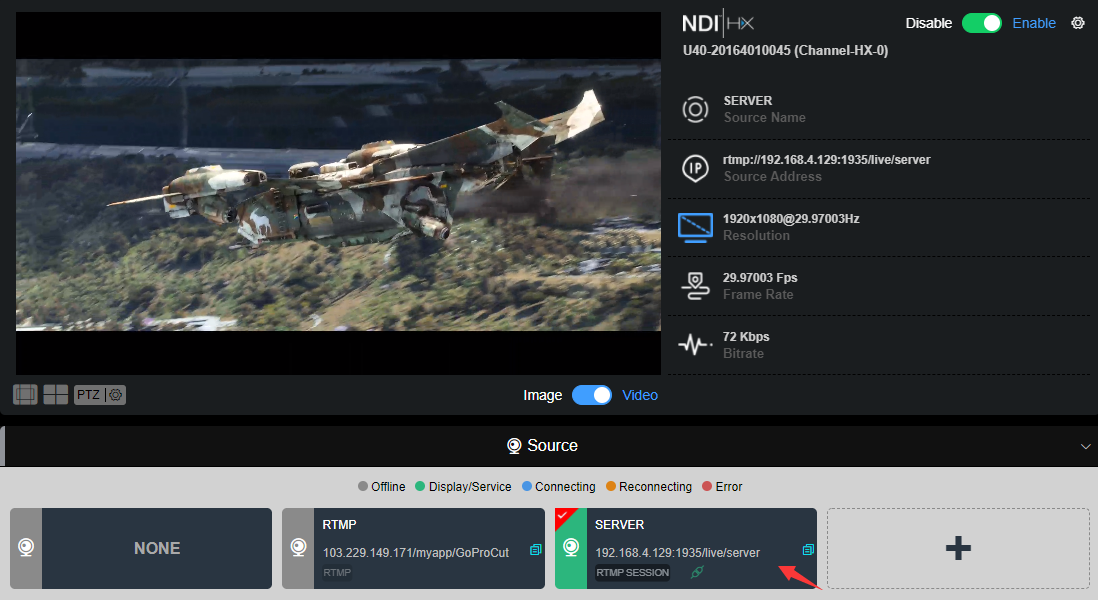The image size is (1098, 600).
Task: Click the gray Offline status dot
Action: tap(363, 486)
